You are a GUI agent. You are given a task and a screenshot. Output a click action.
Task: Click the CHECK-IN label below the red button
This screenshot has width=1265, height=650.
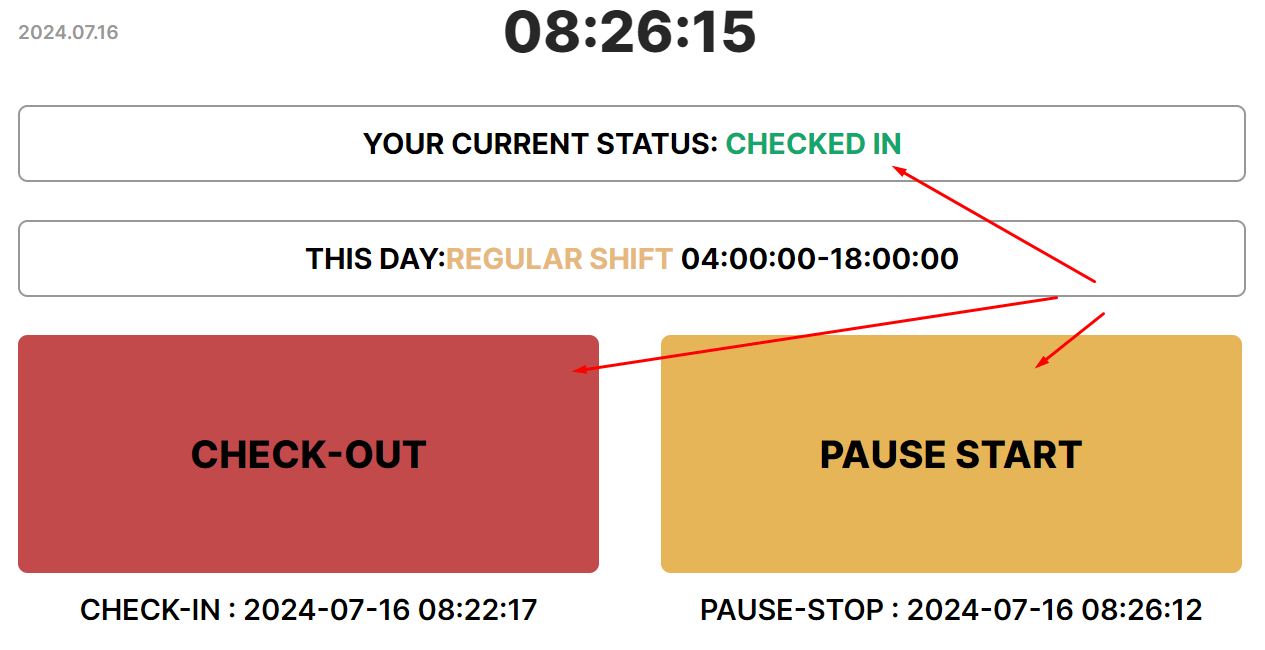click(x=150, y=610)
